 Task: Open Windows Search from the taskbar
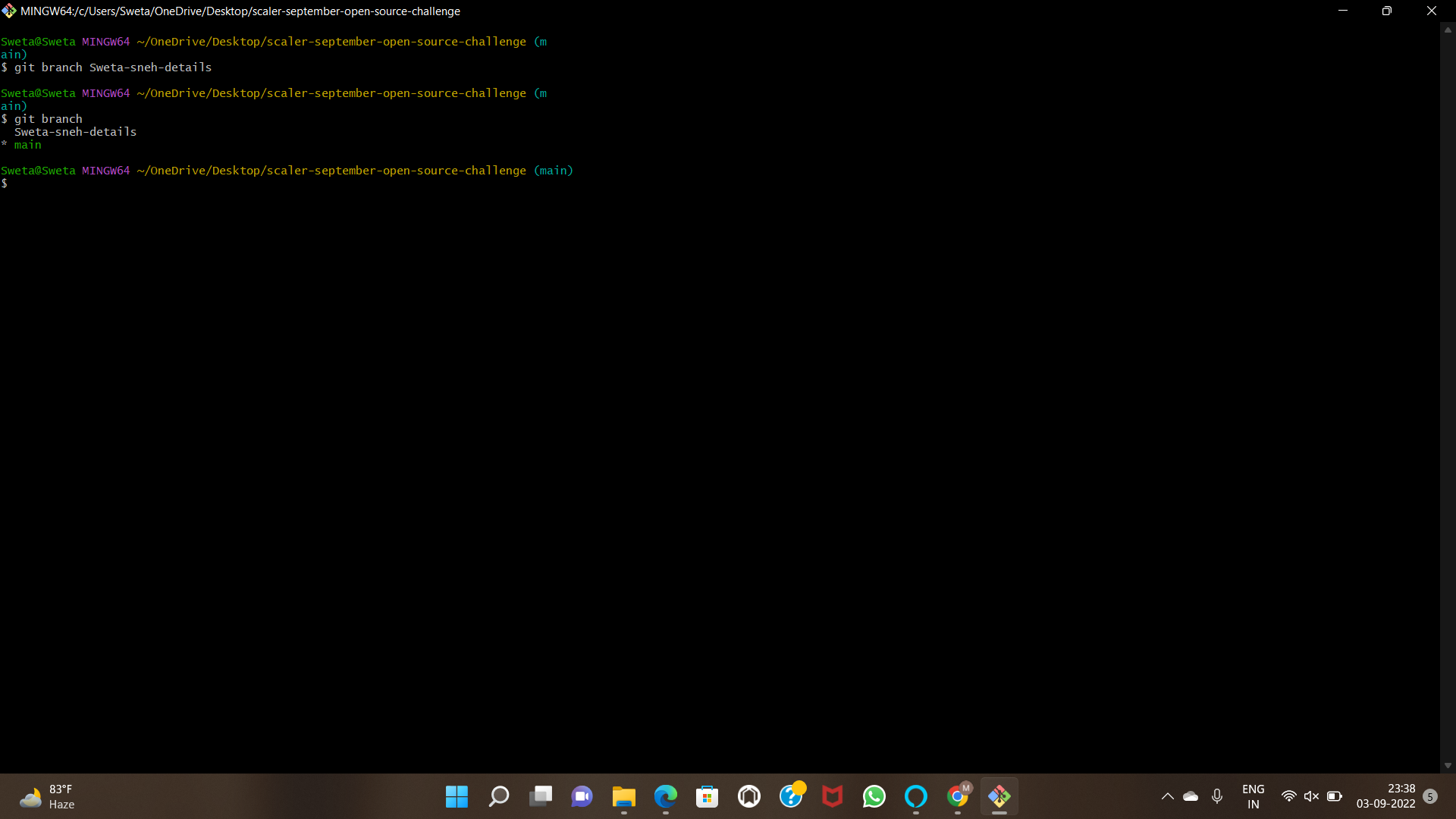[498, 796]
